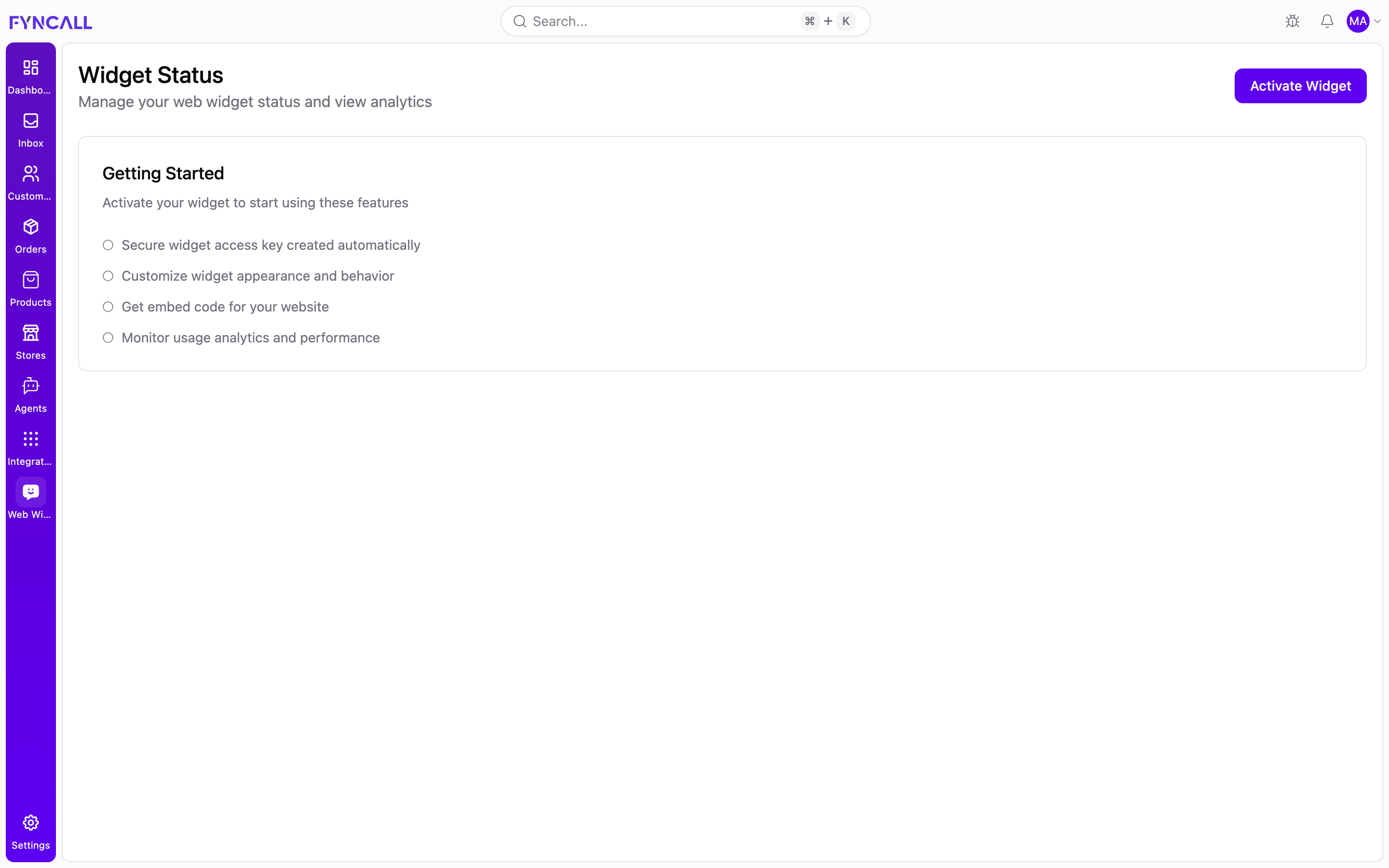Open the Agents bot icon

point(30,386)
